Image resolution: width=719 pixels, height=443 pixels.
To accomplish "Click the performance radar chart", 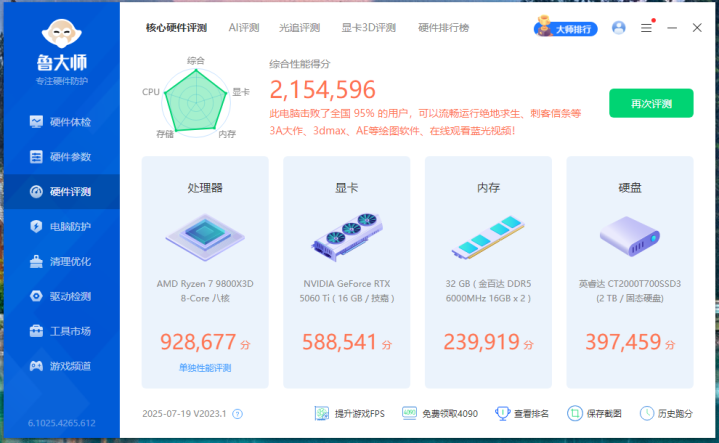I will coord(196,101).
